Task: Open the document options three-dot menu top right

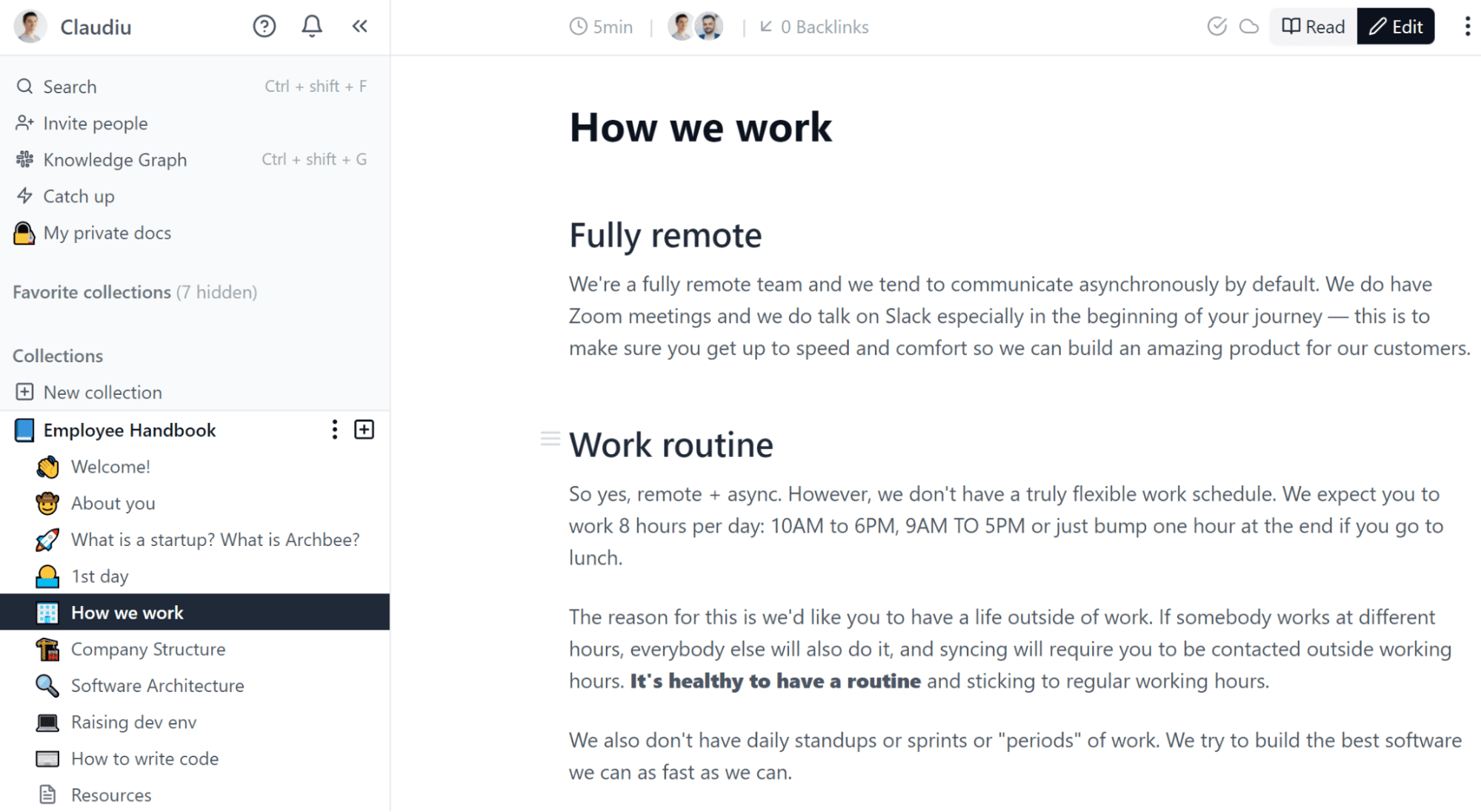Action: point(1465,26)
